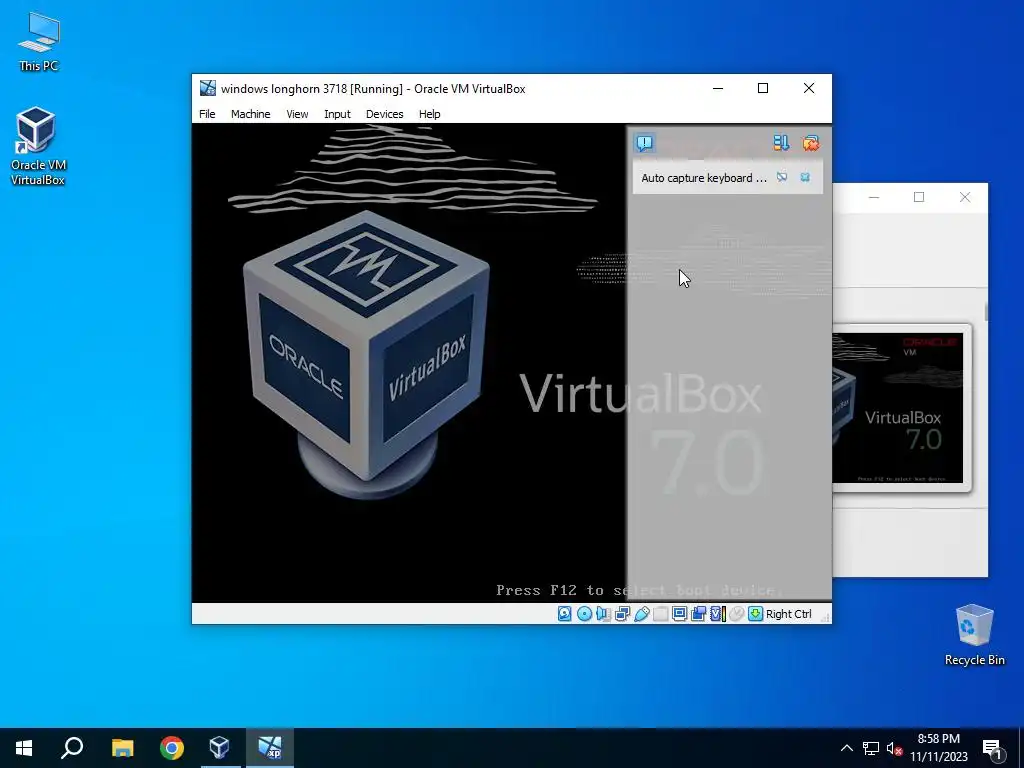Open the Input menu
Image resolution: width=1024 pixels, height=768 pixels.
[x=337, y=114]
